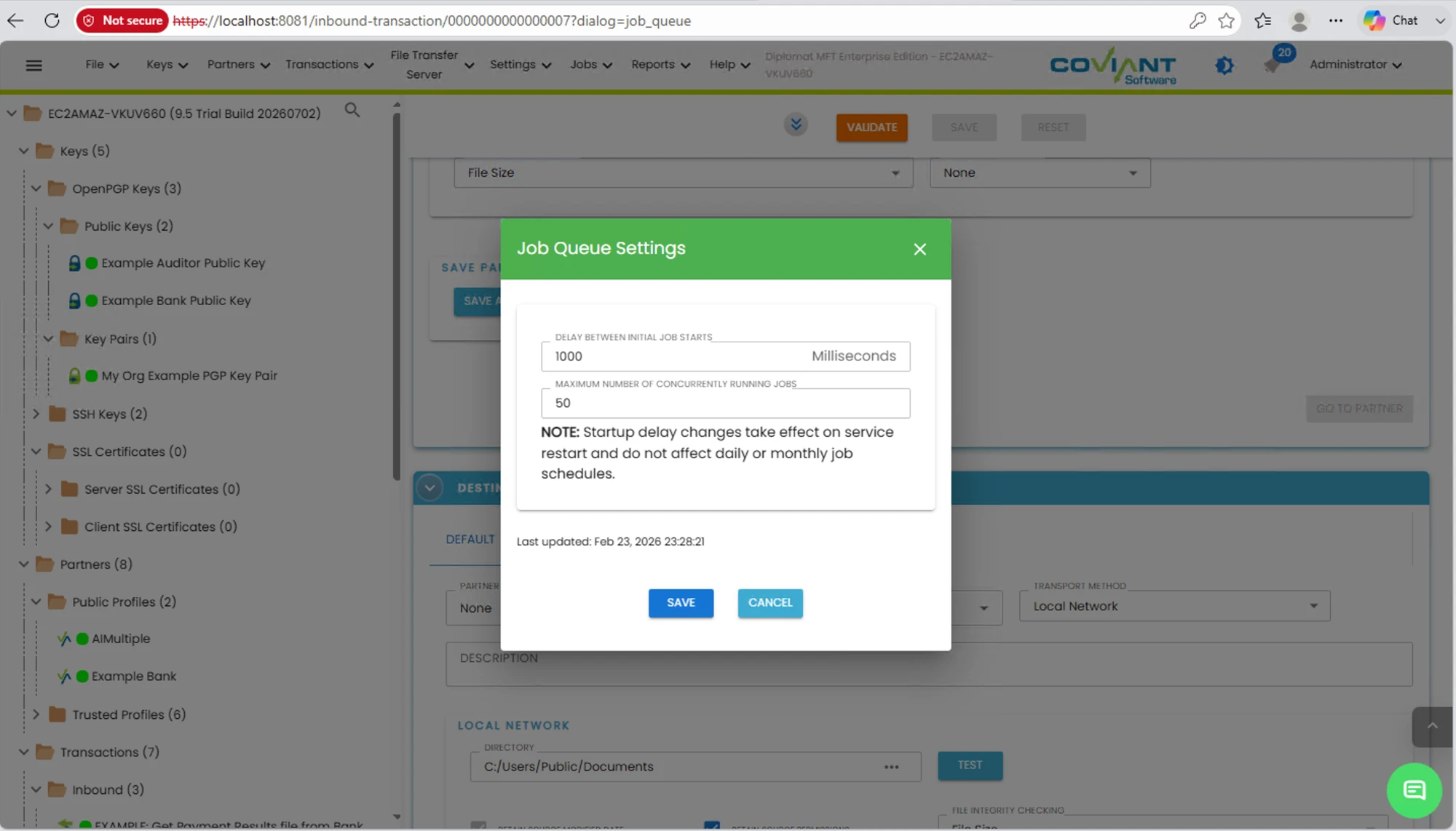Click the Trusted Profiles folder icon
Viewport: 1456px width, 831px height.
point(58,714)
